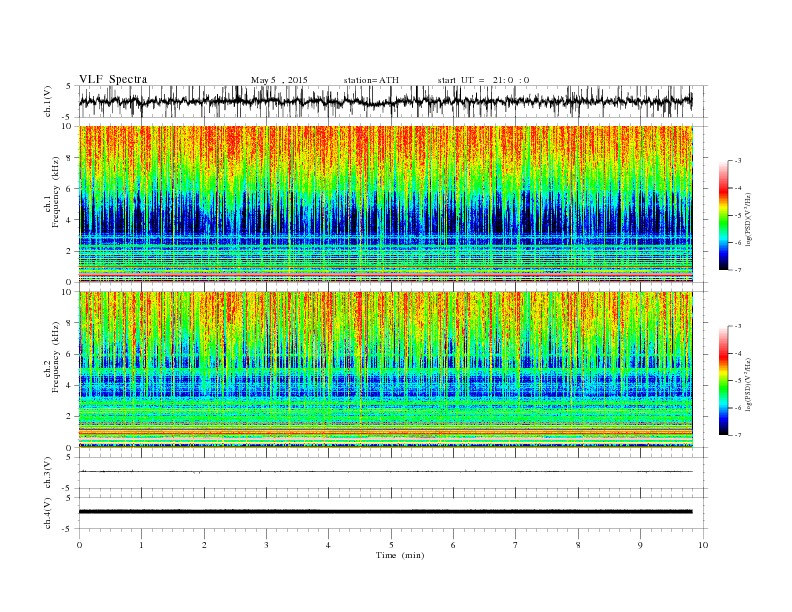Click the 'Time (min)' x-axis title
Screen dimensions: 792x612
400,555
